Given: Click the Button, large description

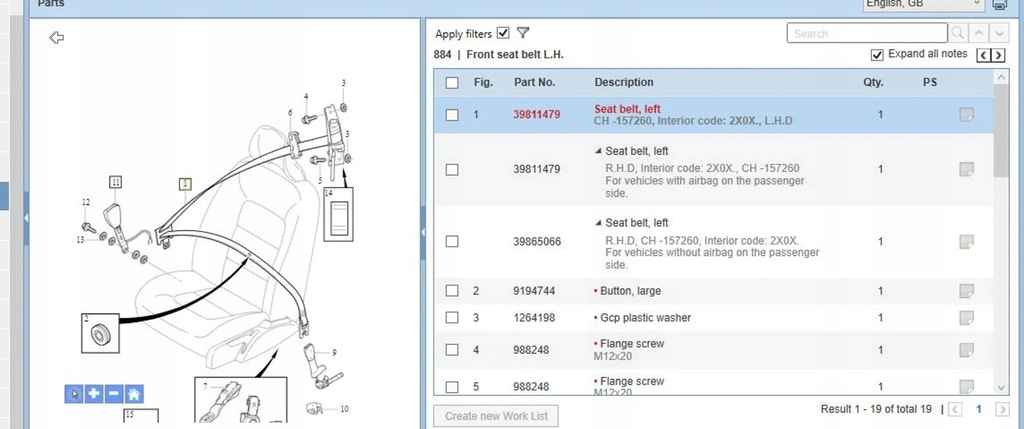Looking at the screenshot, I should 630,291.
